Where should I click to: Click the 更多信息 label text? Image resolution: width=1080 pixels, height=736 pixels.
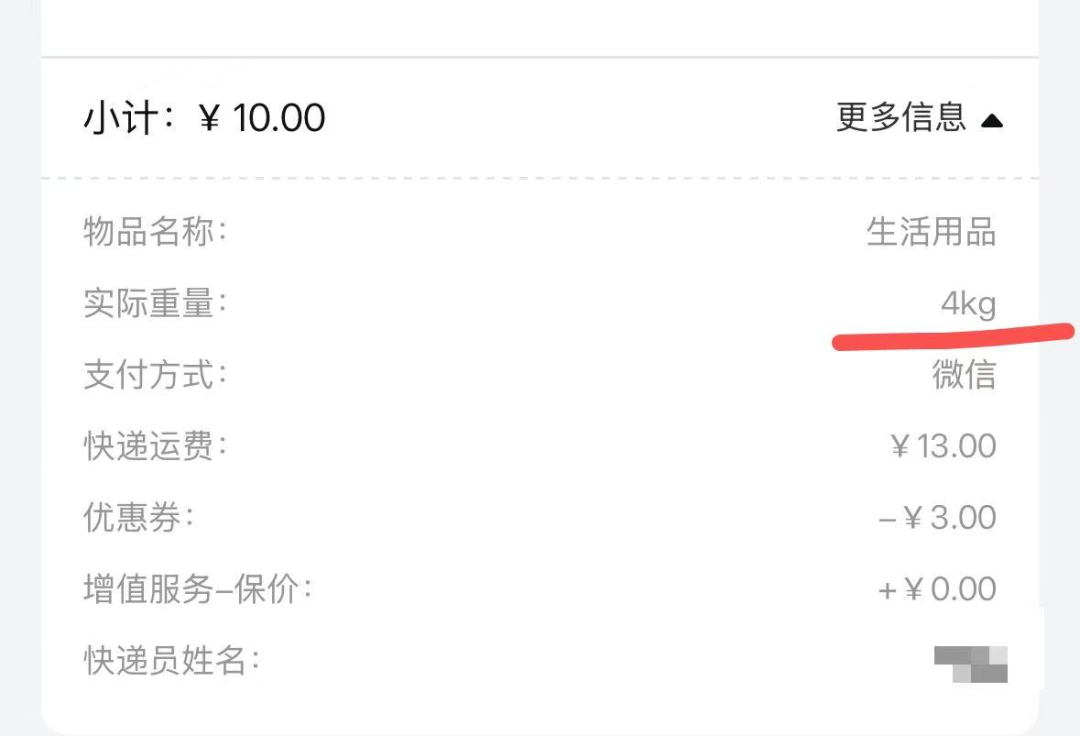pyautogui.click(x=901, y=118)
